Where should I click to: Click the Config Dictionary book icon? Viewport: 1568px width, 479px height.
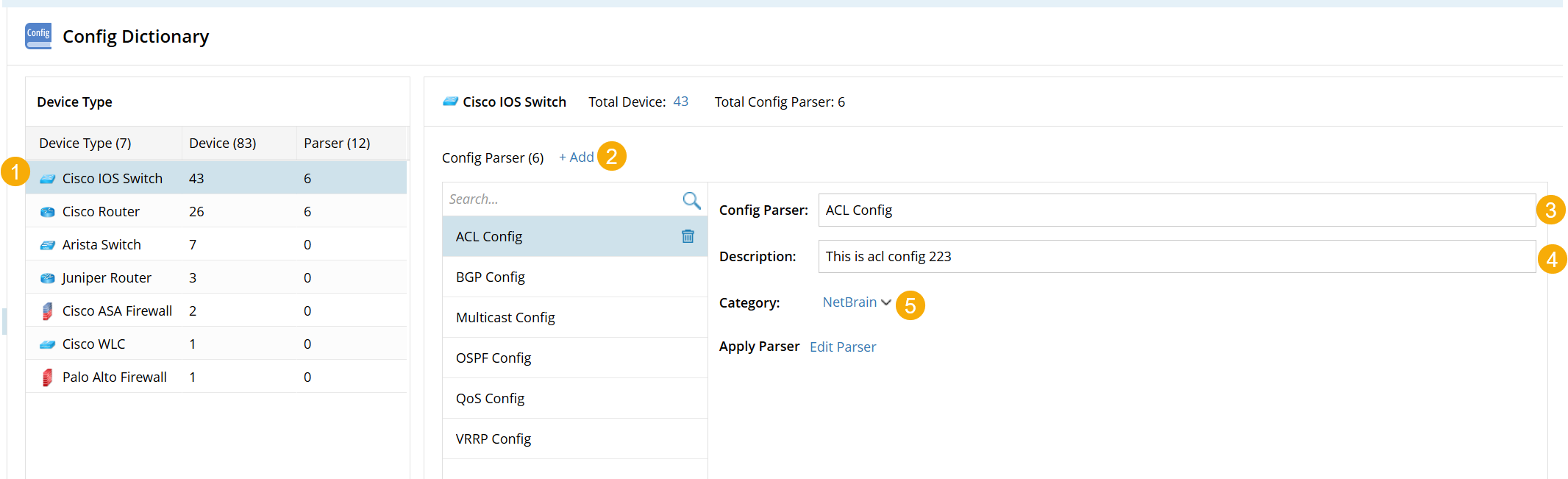[38, 36]
